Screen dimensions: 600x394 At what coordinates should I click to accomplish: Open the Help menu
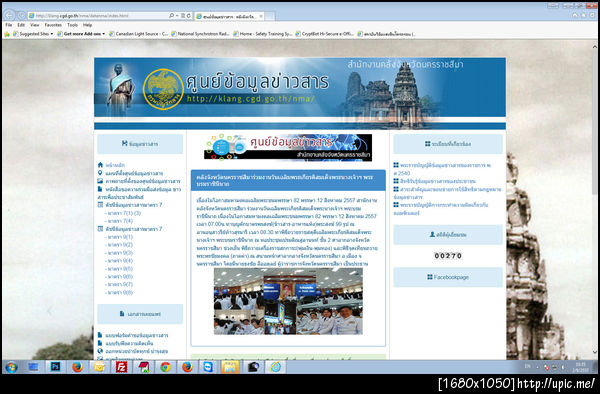point(88,25)
